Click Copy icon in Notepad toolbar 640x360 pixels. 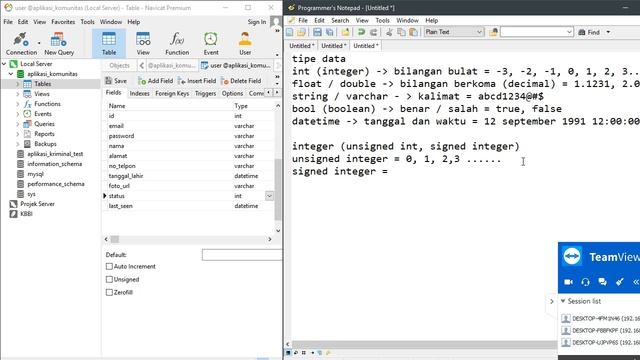click(x=401, y=32)
